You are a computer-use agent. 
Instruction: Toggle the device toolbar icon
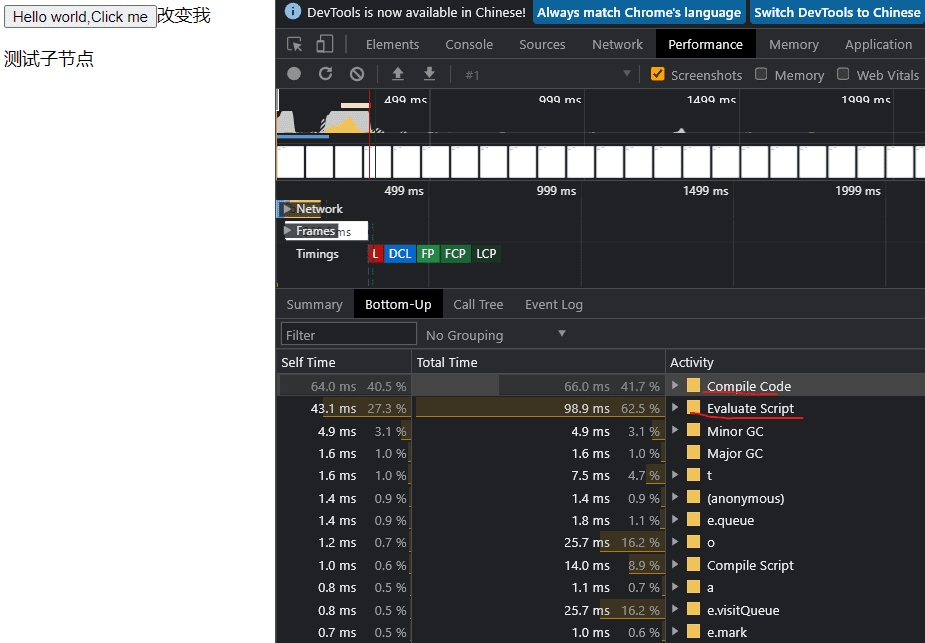(324, 45)
